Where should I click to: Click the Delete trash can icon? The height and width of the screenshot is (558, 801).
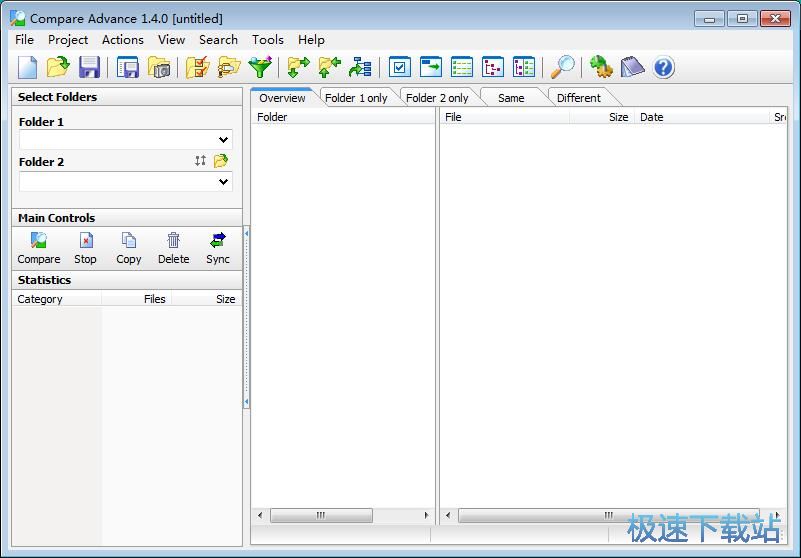[x=173, y=247]
